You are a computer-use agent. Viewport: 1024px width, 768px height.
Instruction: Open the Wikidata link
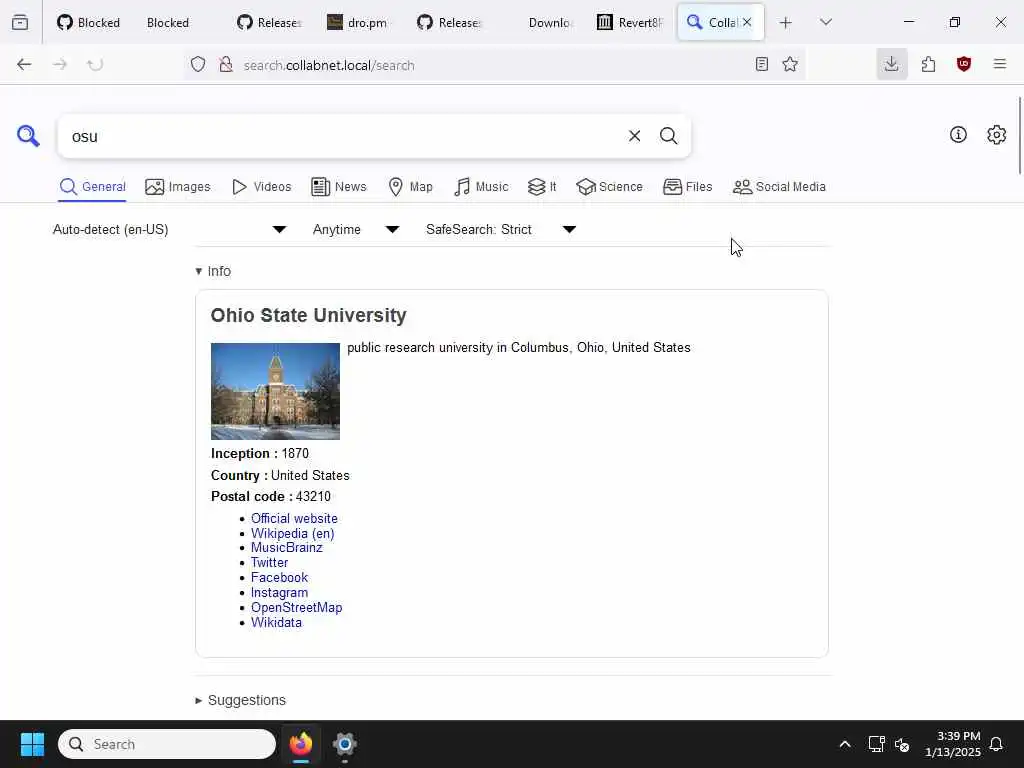[276, 623]
